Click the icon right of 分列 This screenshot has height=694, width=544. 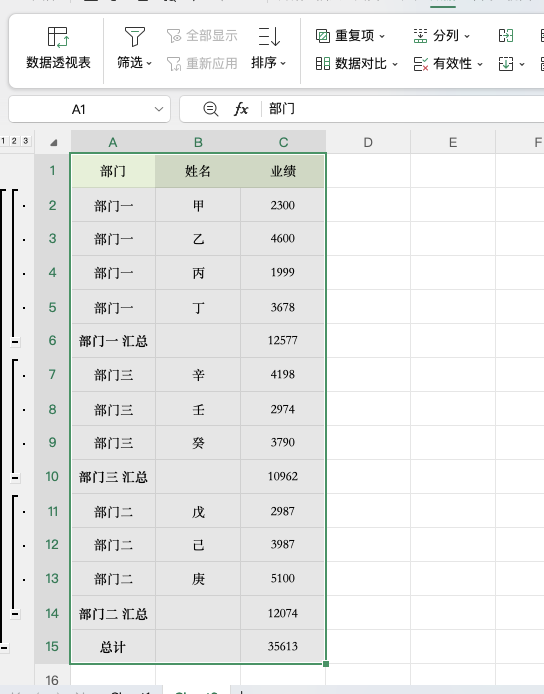coord(506,36)
